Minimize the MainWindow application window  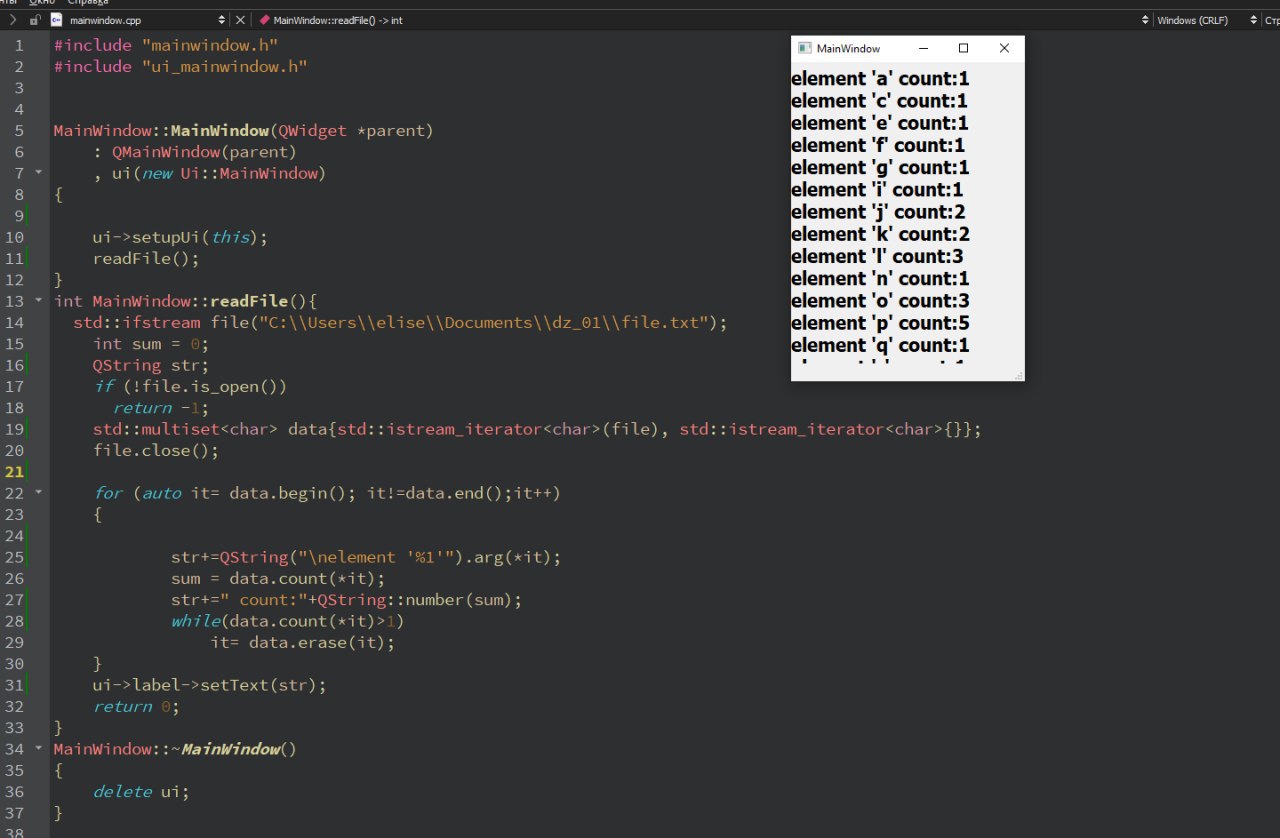click(x=923, y=48)
